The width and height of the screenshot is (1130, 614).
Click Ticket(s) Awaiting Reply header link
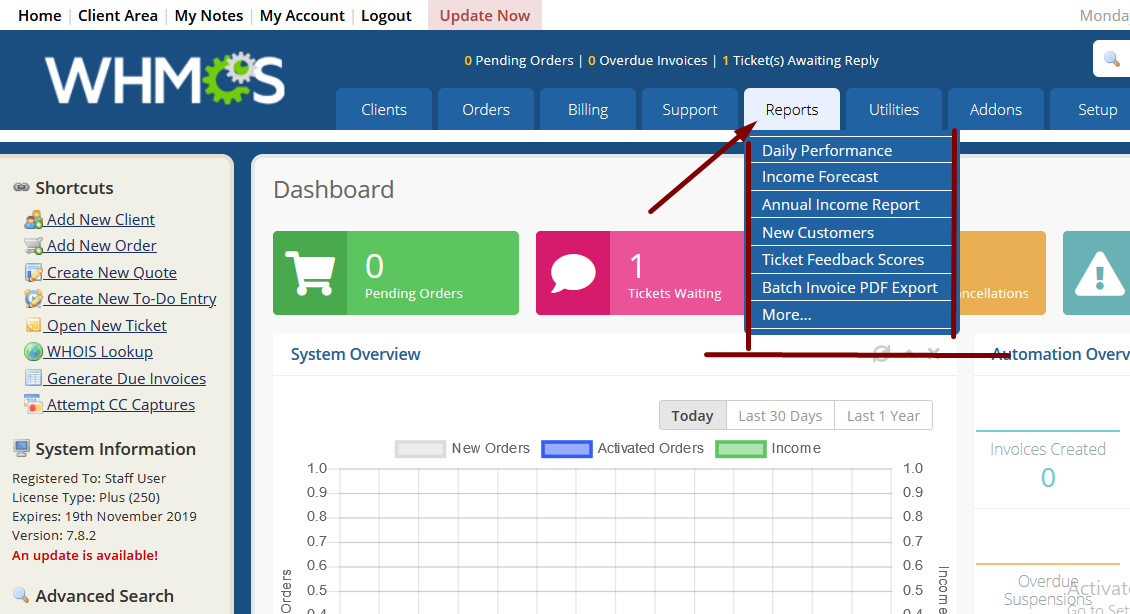(800, 61)
